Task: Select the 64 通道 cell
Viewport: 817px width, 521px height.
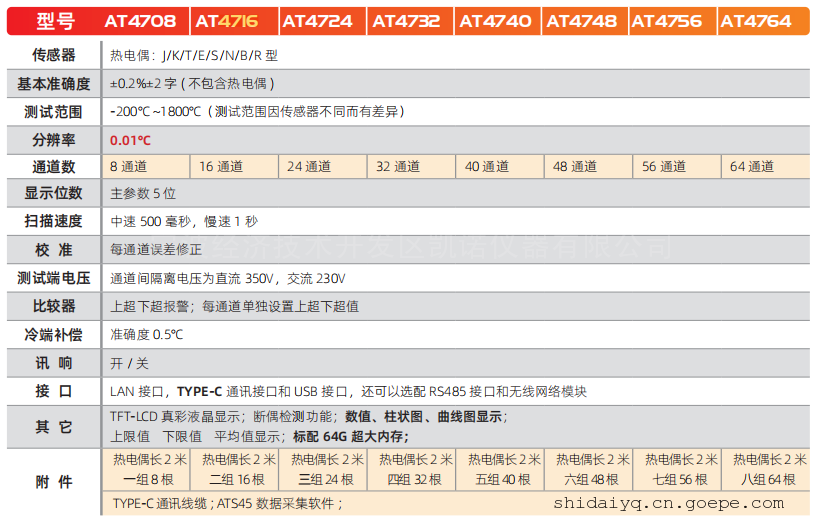Action: (752, 167)
